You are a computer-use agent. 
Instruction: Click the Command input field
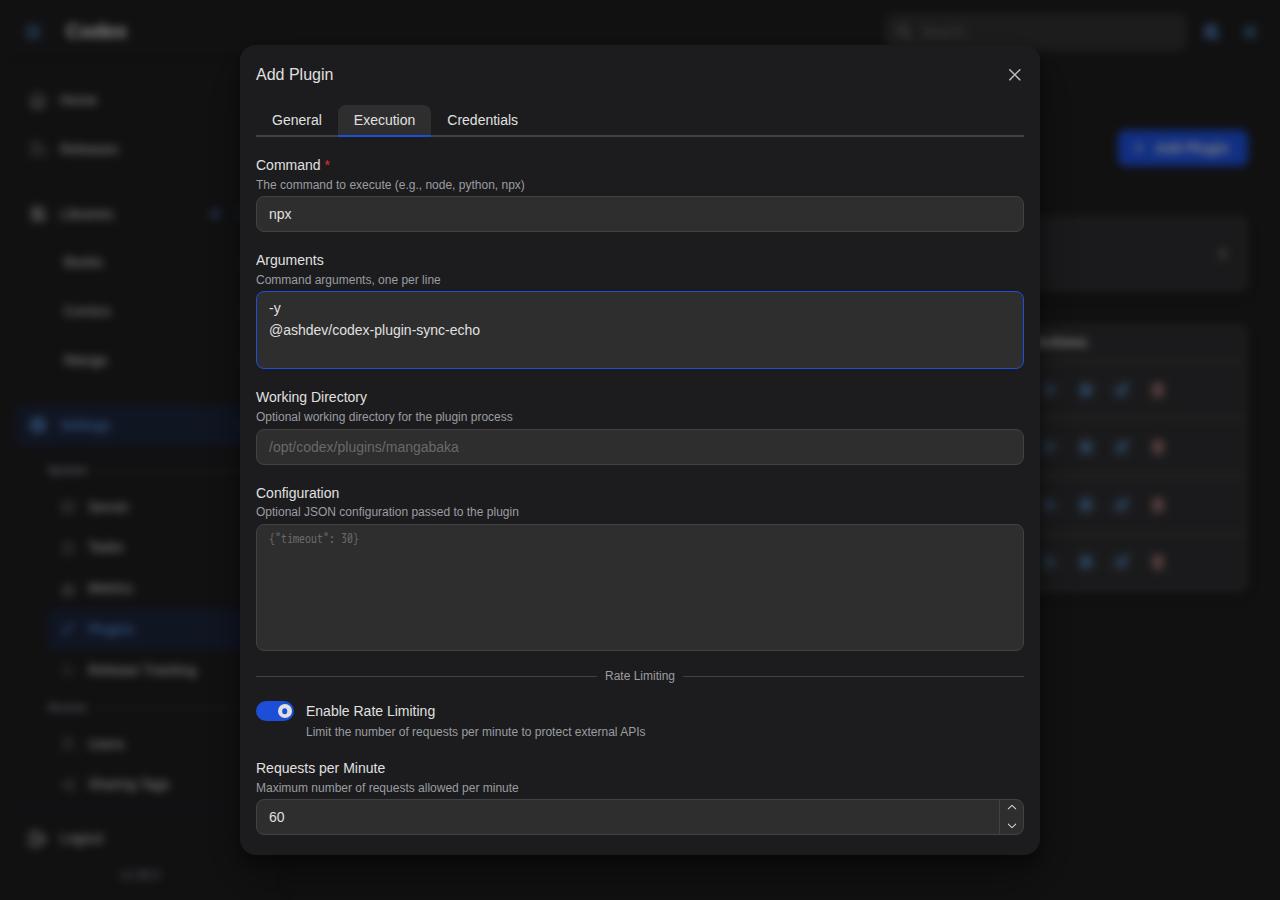[640, 214]
